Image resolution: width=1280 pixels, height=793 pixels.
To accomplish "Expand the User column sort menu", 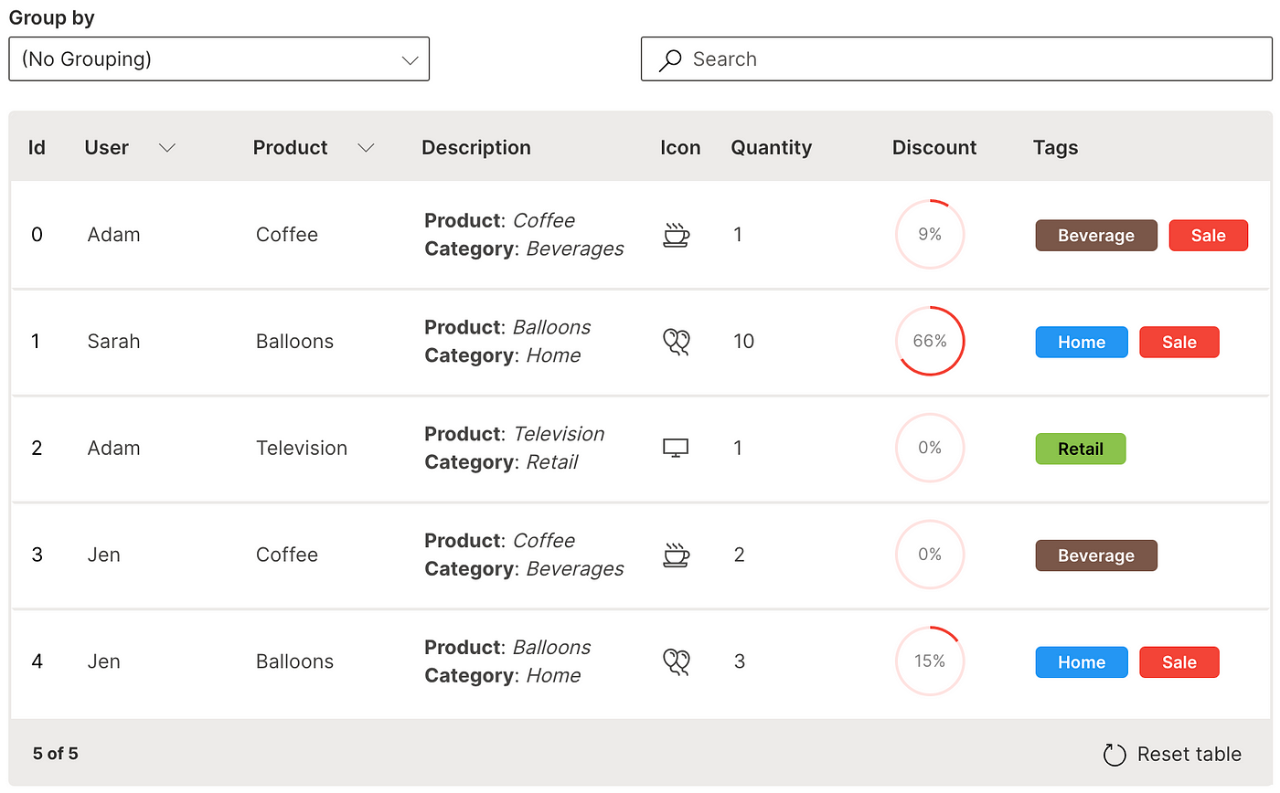I will coord(166,147).
